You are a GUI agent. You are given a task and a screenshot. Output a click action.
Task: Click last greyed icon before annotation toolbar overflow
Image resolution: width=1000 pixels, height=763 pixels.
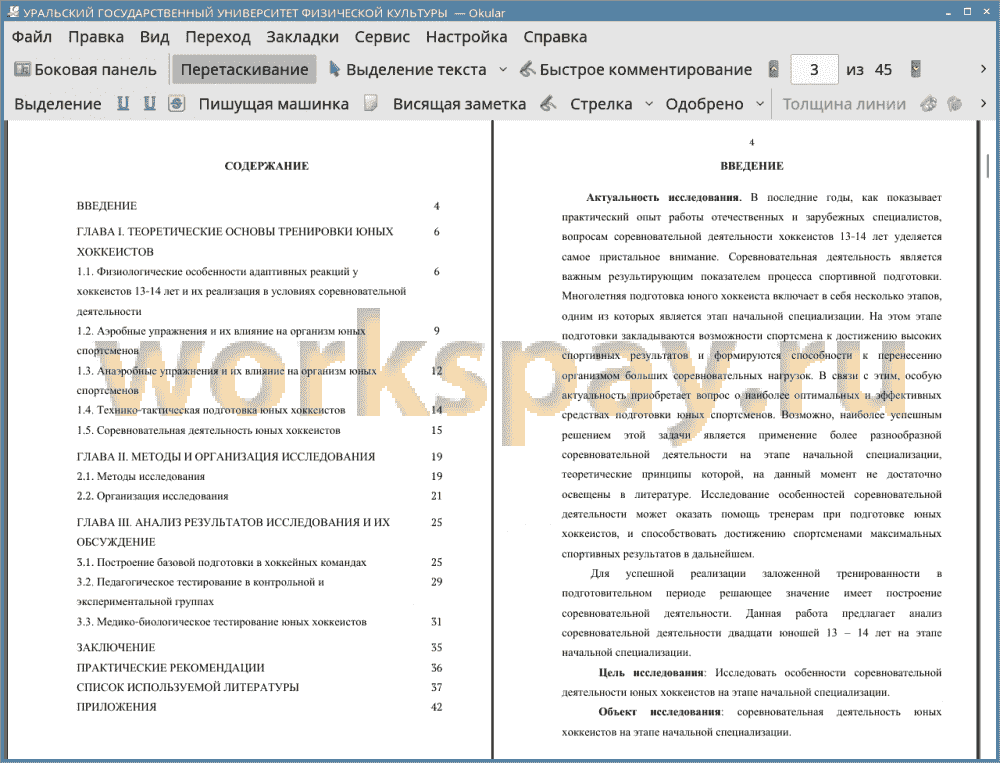(955, 103)
